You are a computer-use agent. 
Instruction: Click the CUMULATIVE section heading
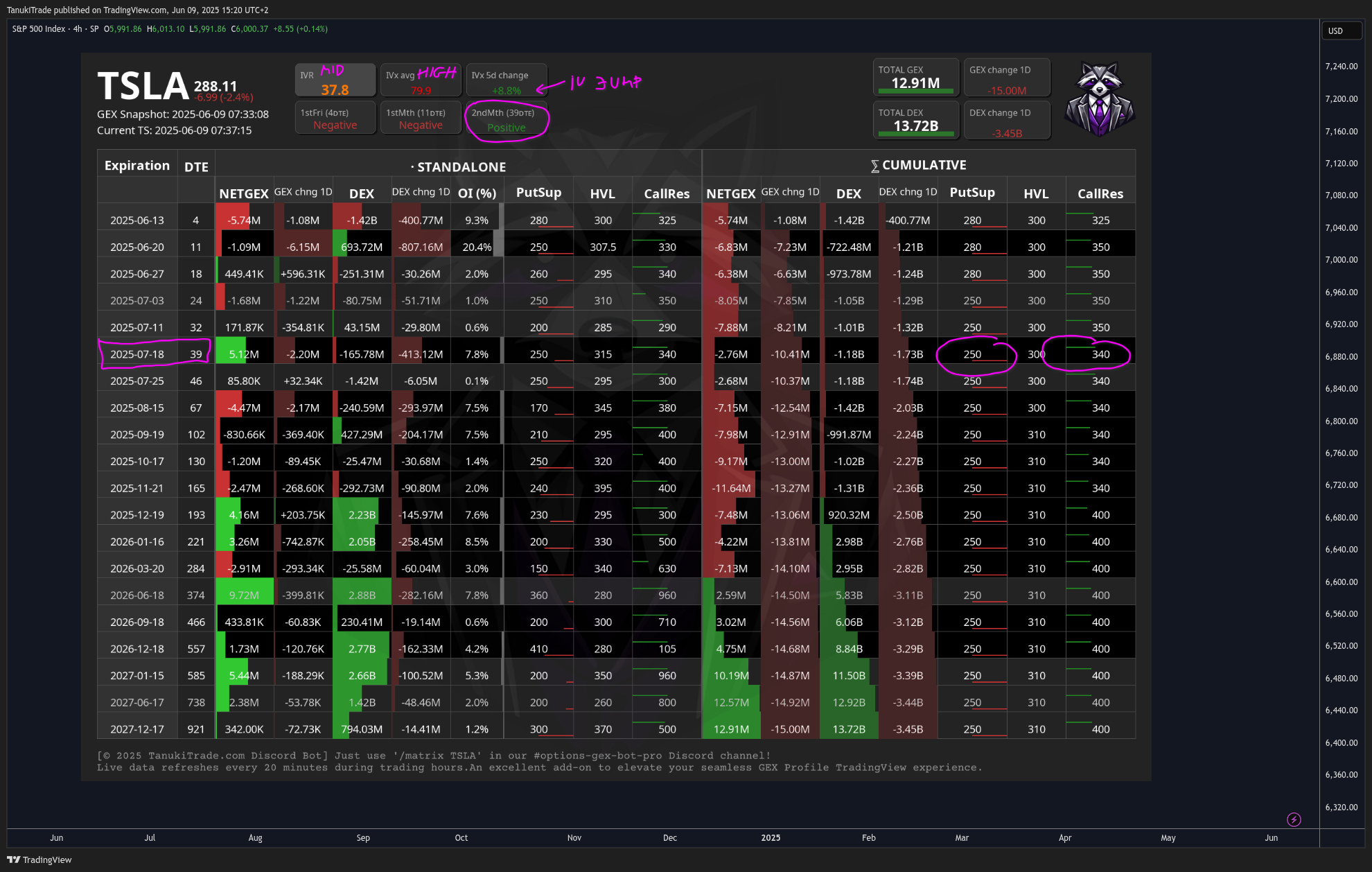pyautogui.click(x=918, y=165)
